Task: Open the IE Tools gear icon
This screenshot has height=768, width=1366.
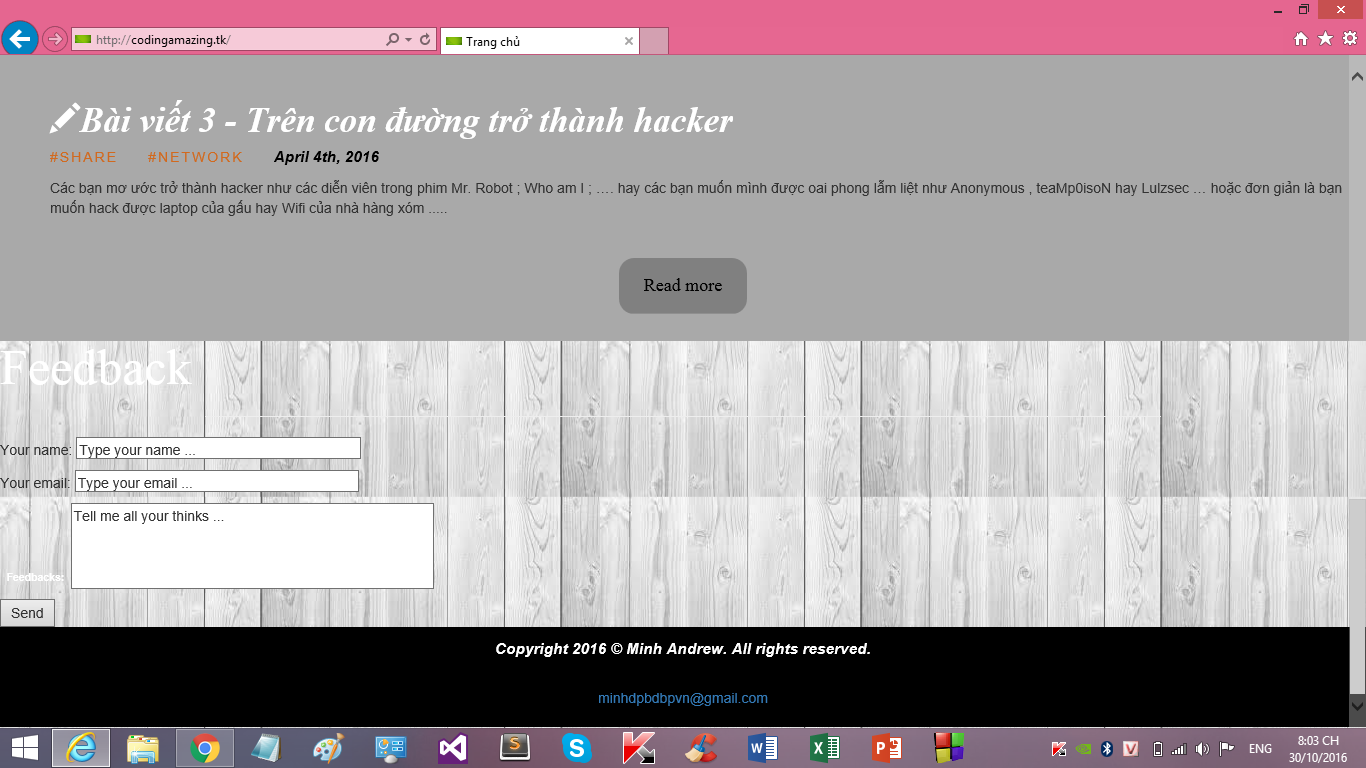Action: click(x=1349, y=39)
